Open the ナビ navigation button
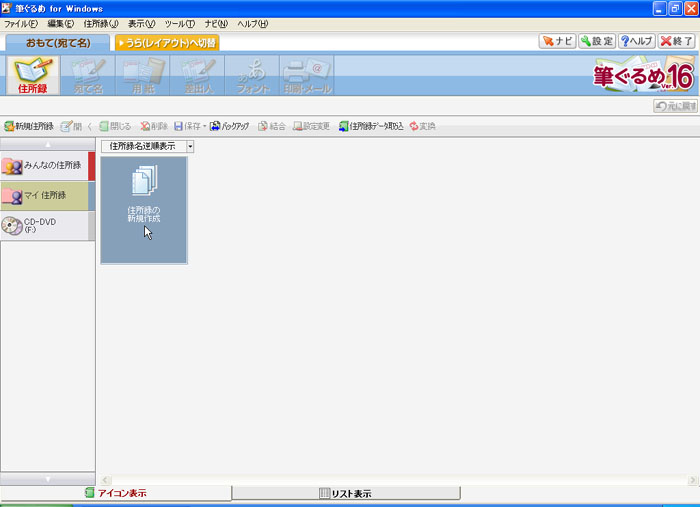 click(x=557, y=41)
